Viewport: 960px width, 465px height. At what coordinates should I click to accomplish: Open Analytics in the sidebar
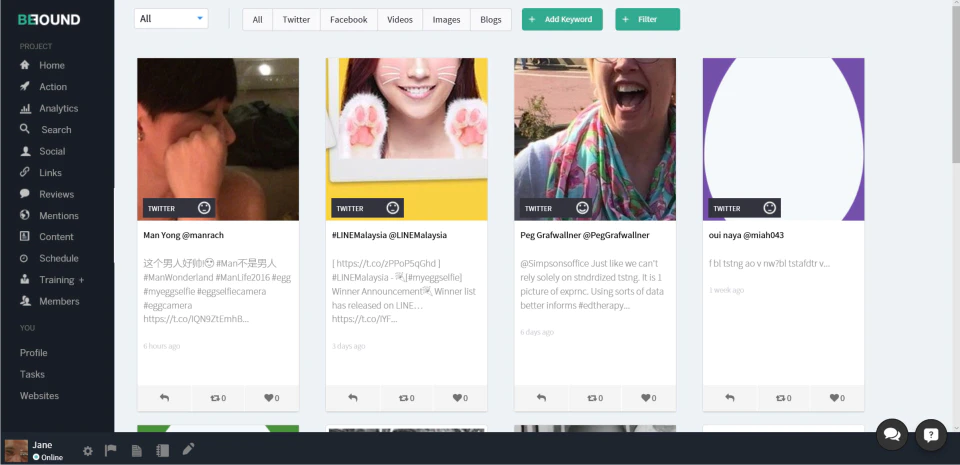(x=58, y=108)
